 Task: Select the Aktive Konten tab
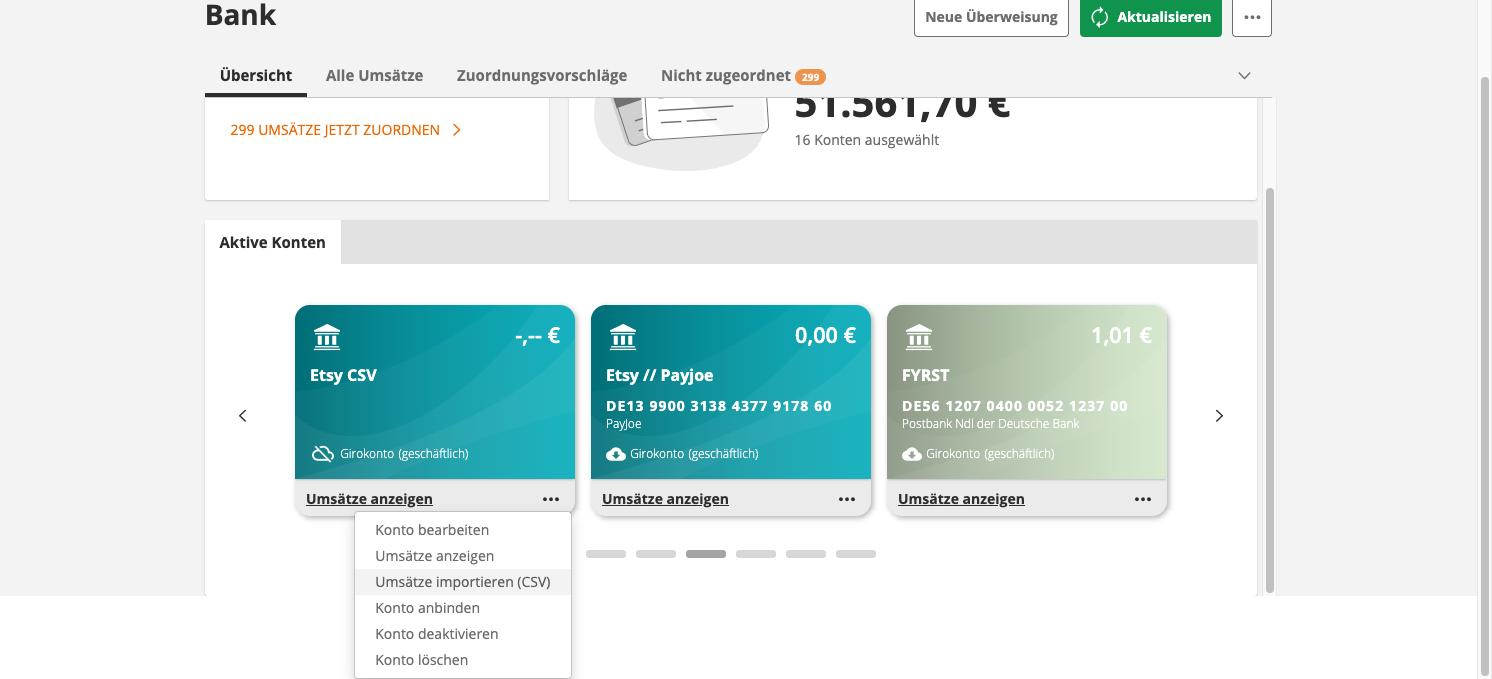273,242
